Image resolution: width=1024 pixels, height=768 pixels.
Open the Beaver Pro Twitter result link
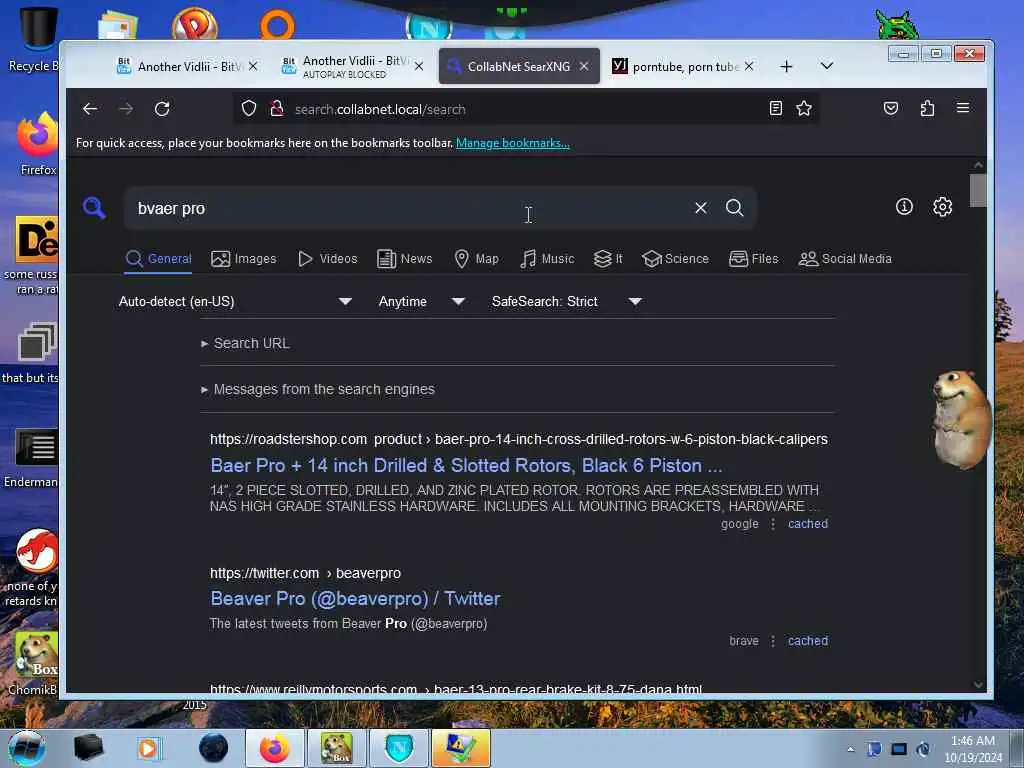[355, 599]
